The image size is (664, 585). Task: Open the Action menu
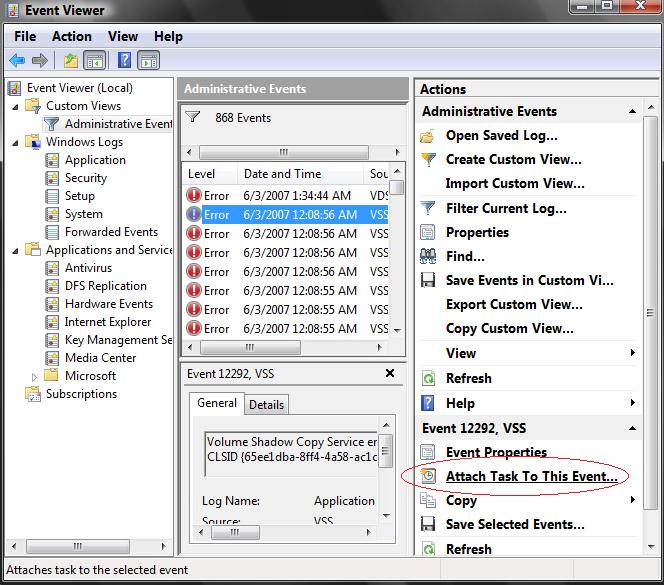coord(72,36)
